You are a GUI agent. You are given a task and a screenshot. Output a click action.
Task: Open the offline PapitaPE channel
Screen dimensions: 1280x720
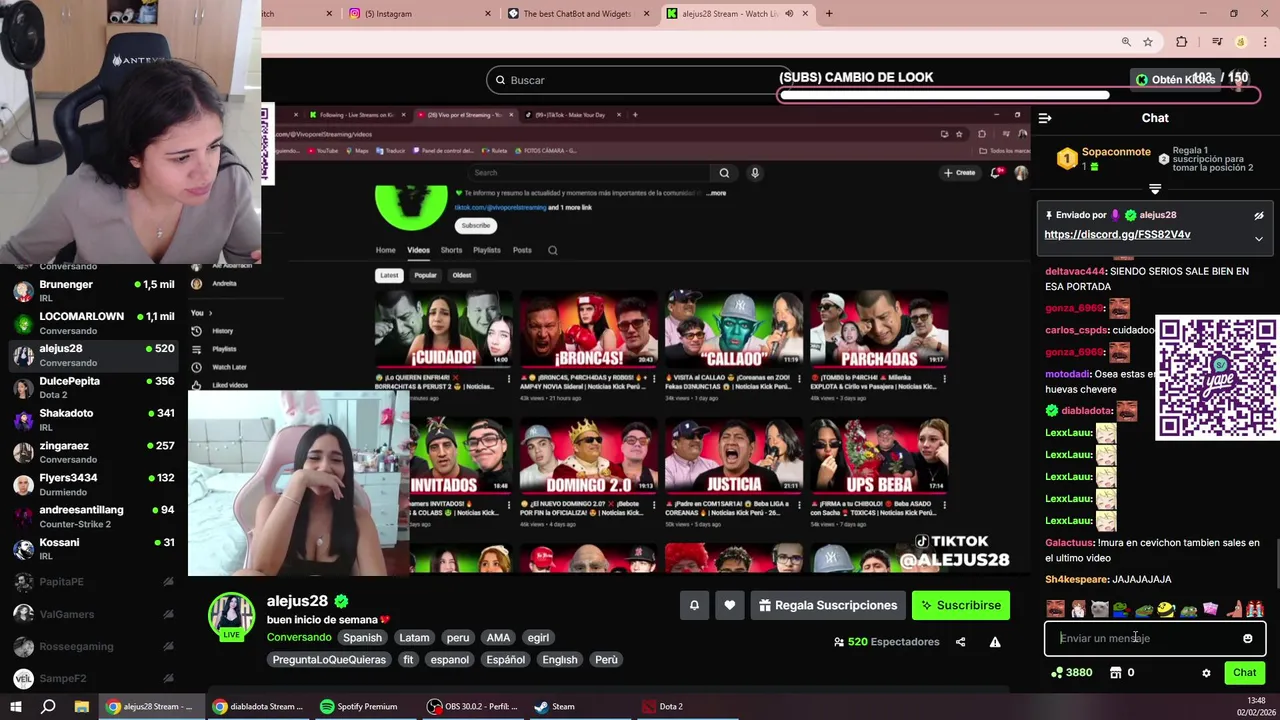[x=94, y=582]
